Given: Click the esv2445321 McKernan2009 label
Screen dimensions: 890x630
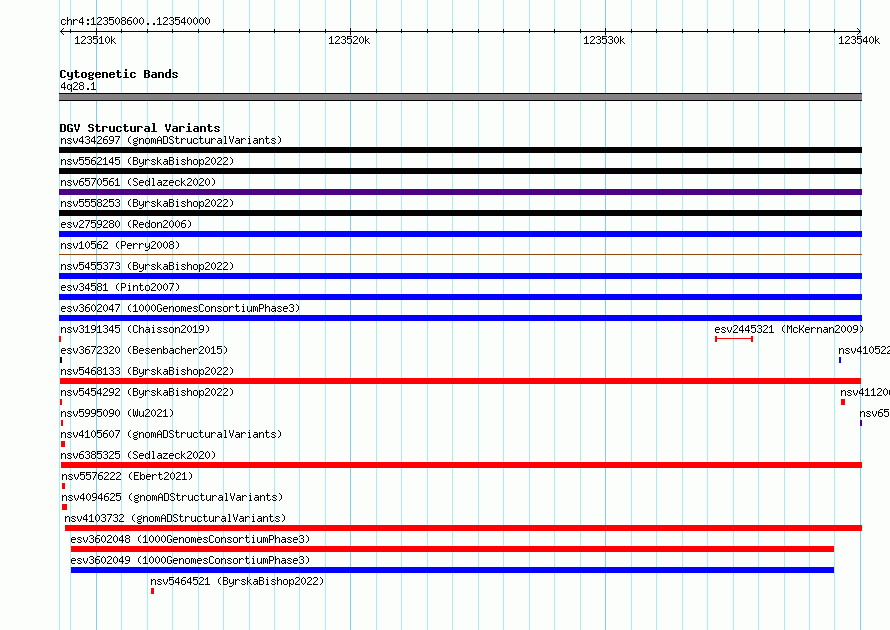Looking at the screenshot, I should point(789,329).
